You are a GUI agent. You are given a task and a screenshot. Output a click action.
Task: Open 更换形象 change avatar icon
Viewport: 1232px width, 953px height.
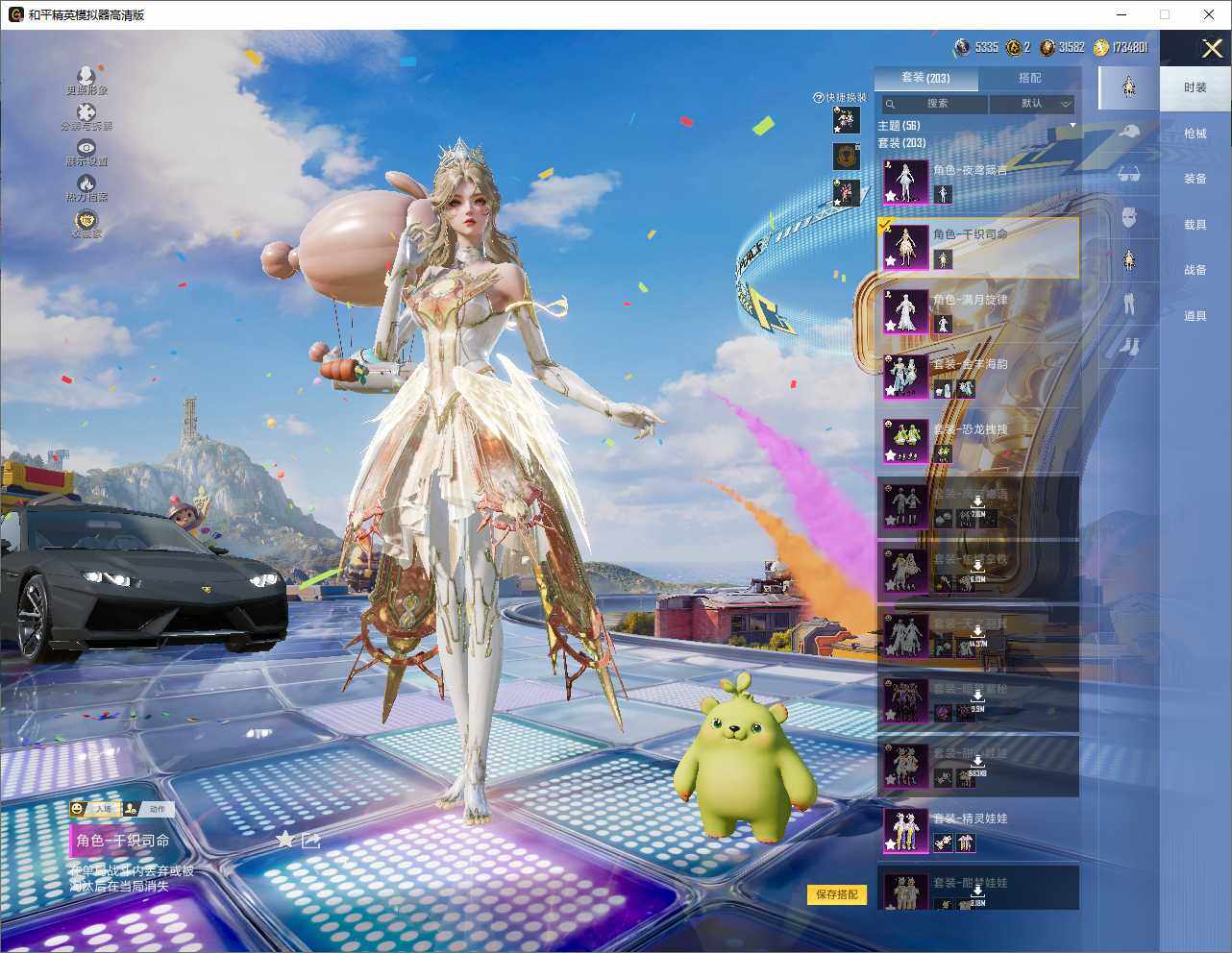tap(86, 76)
